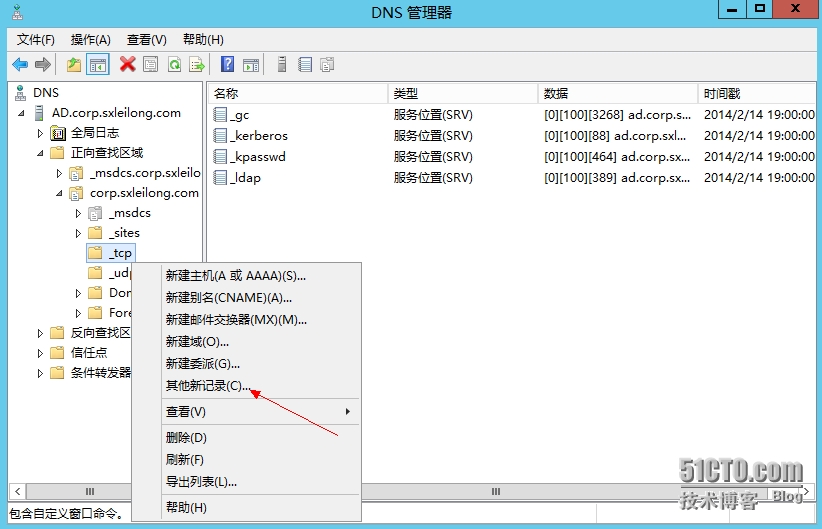The height and width of the screenshot is (529, 822).
Task: Select the _ldap record name
Action: [245, 178]
